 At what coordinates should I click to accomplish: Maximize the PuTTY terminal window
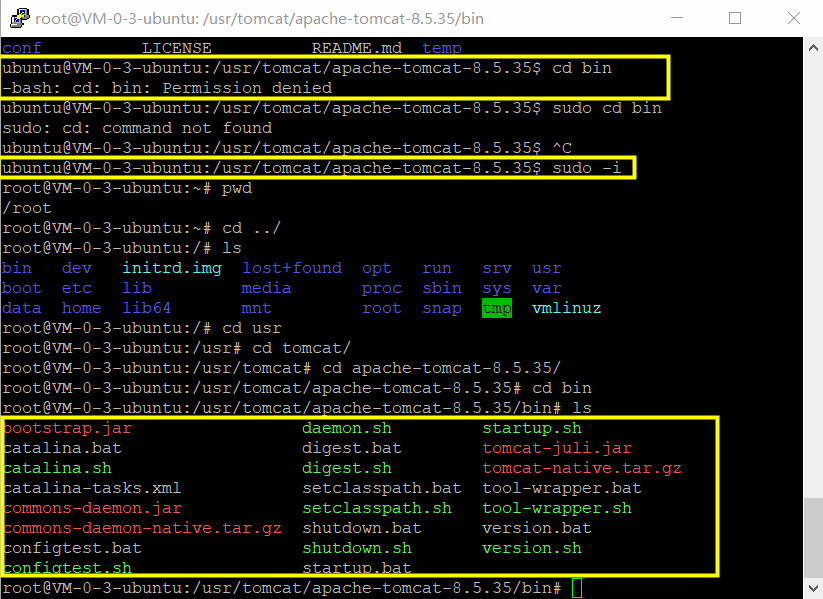[735, 18]
